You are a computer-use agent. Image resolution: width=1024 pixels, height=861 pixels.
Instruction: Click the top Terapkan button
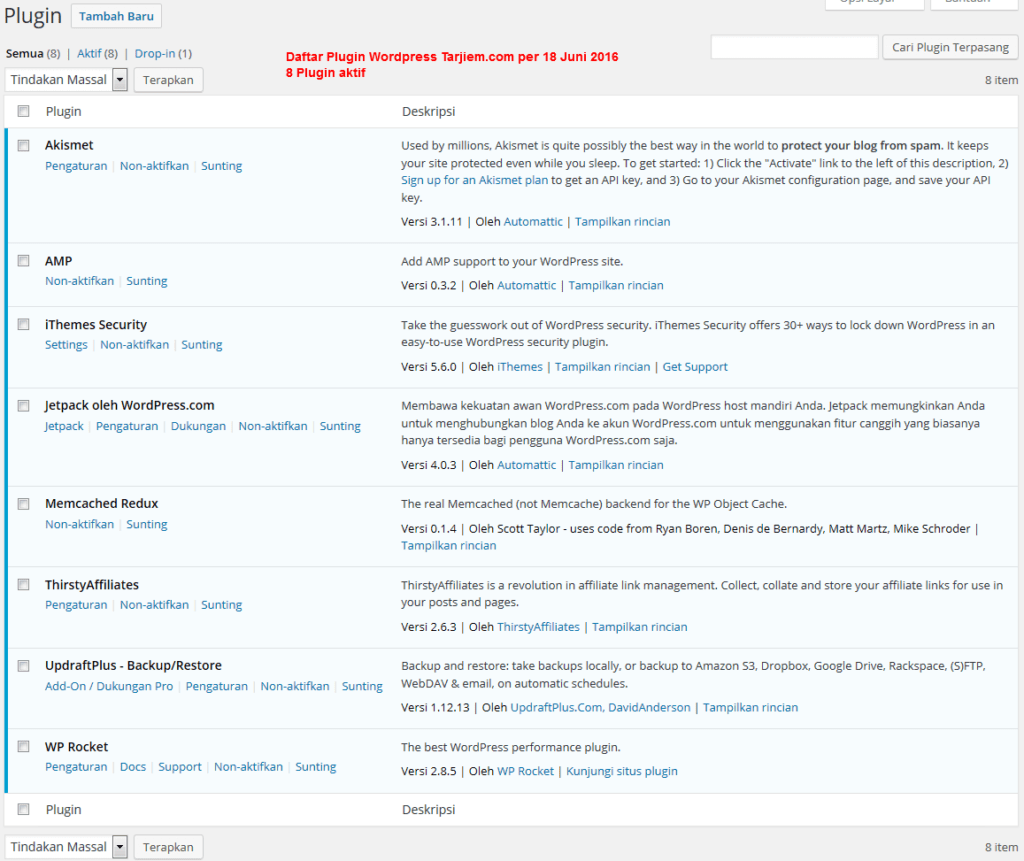click(x=168, y=80)
